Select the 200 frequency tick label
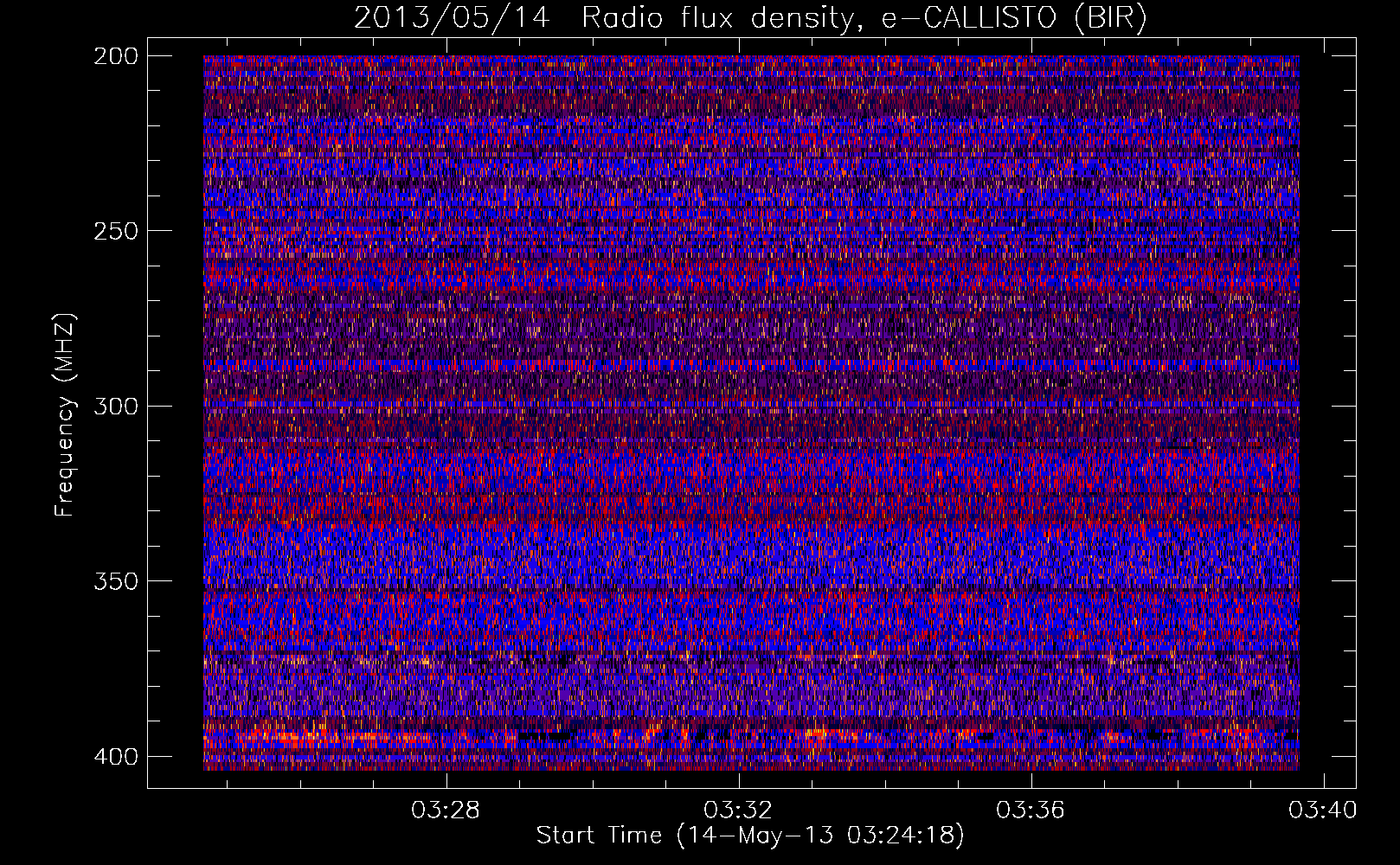Image resolution: width=1400 pixels, height=865 pixels. click(115, 56)
